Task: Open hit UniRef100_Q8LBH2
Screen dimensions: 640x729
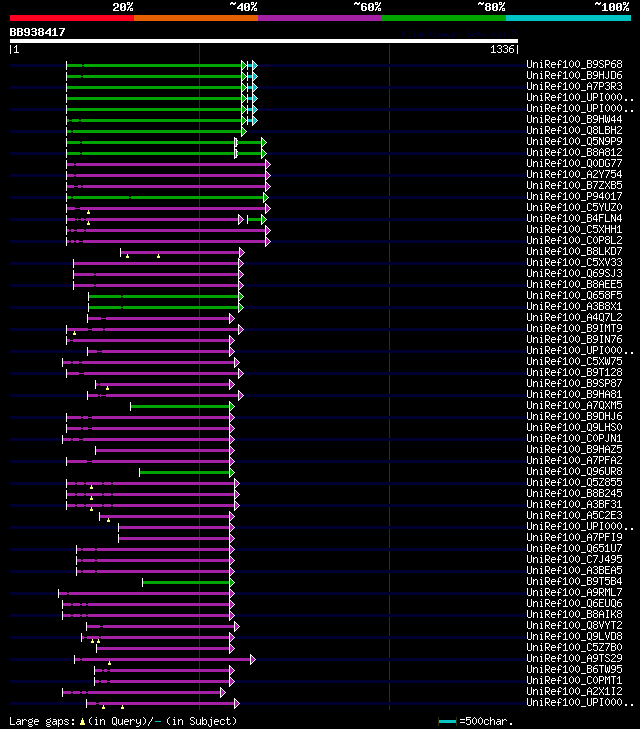Action: coord(574,130)
